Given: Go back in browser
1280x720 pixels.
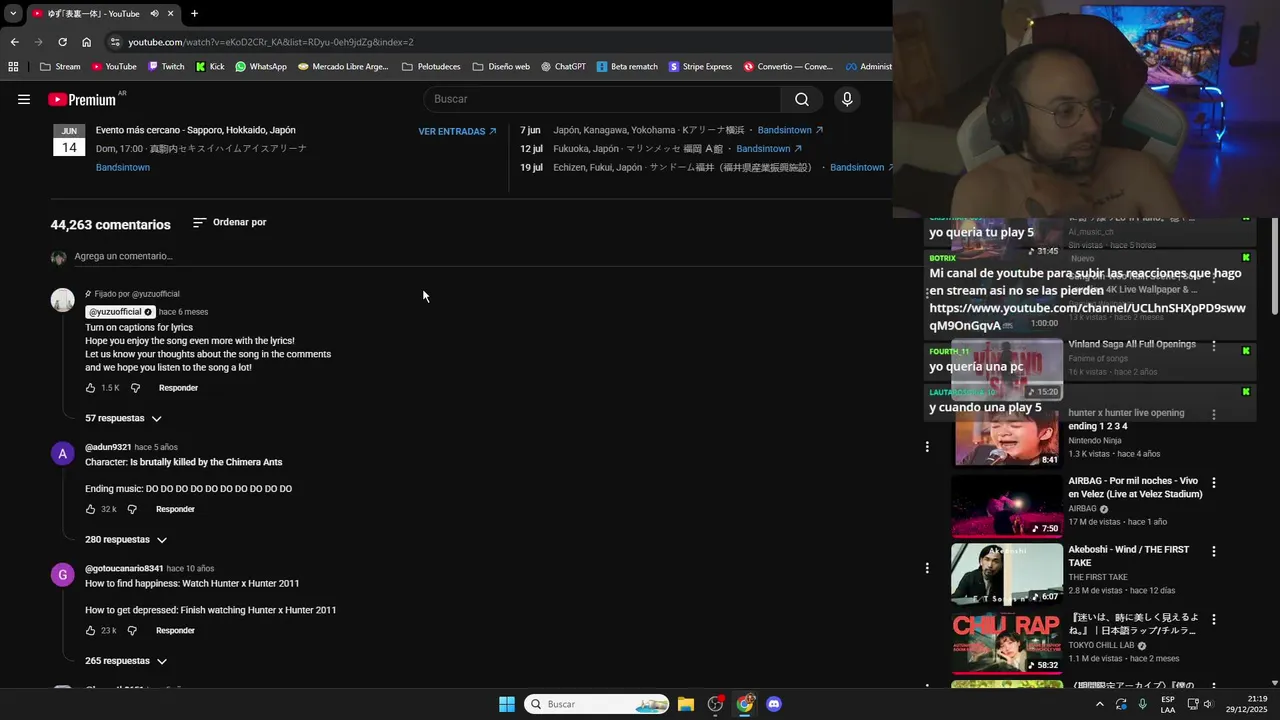Looking at the screenshot, I should pos(14,42).
